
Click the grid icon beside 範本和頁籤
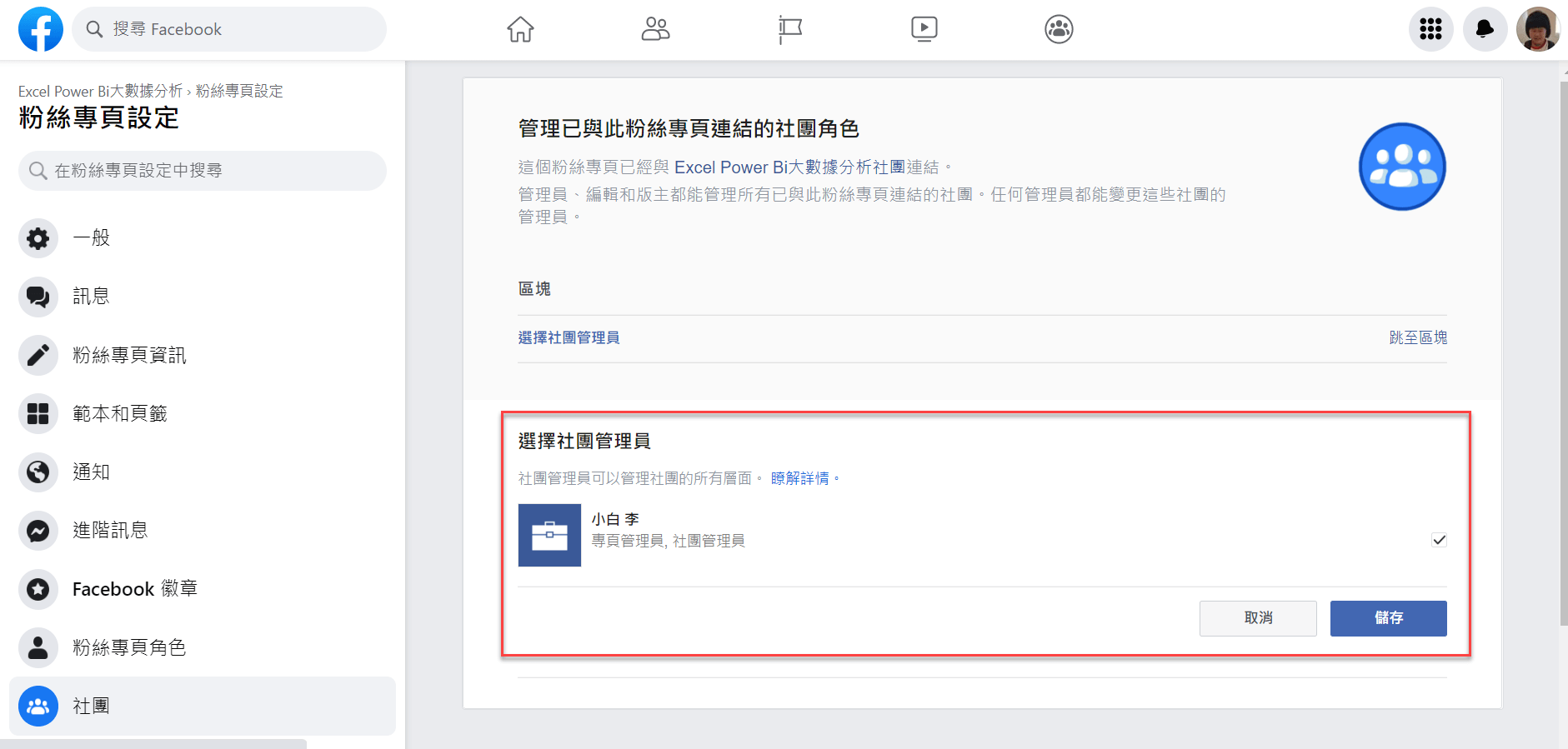[38, 414]
